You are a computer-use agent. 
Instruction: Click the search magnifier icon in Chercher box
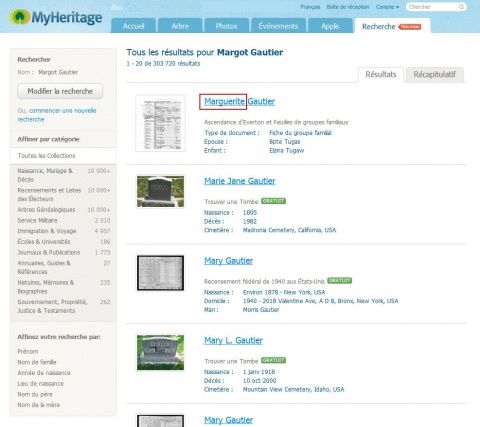click(x=461, y=7)
